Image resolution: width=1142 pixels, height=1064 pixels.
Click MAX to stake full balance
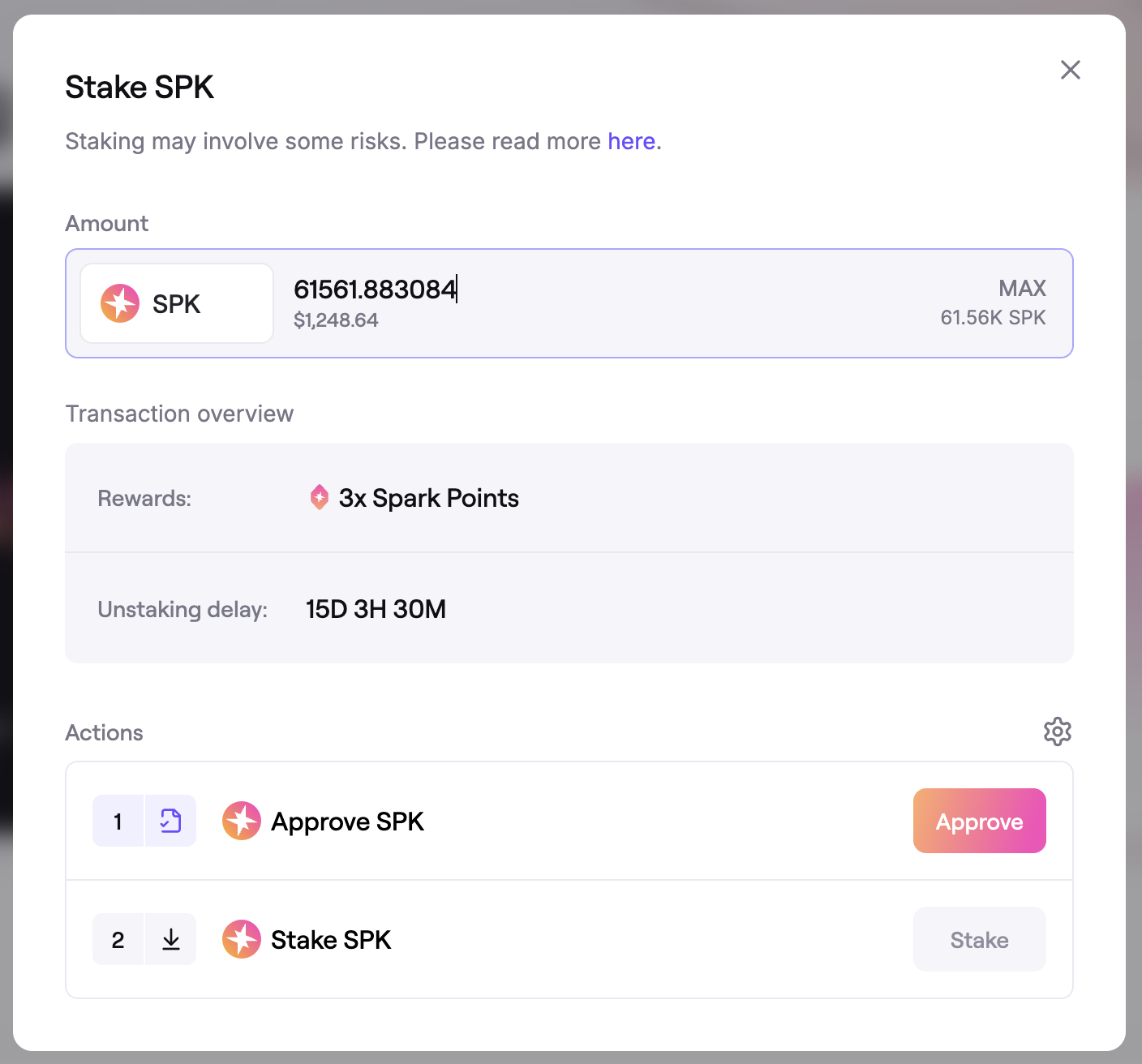[x=1022, y=288]
